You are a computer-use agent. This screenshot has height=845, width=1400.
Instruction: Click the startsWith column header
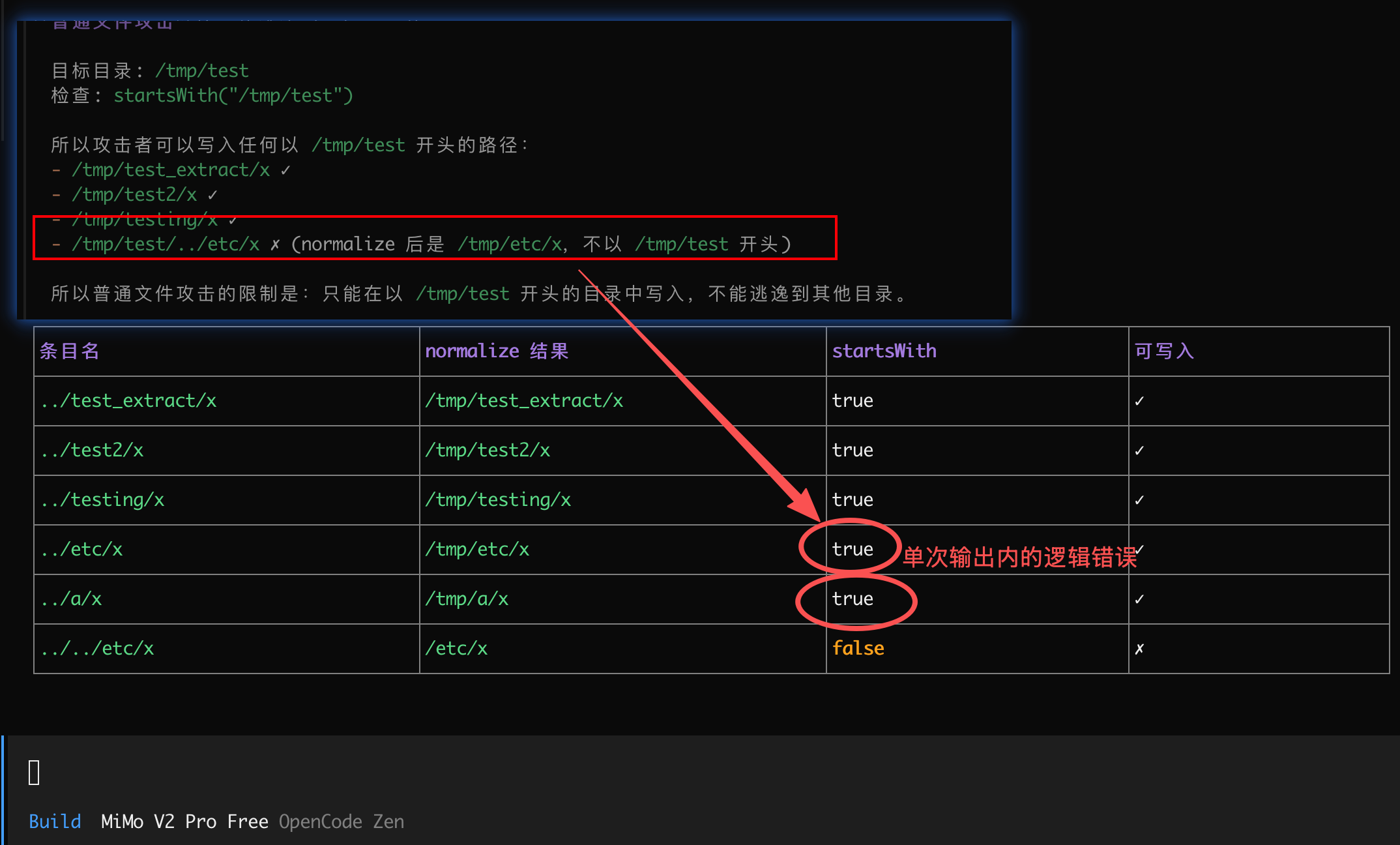click(884, 351)
